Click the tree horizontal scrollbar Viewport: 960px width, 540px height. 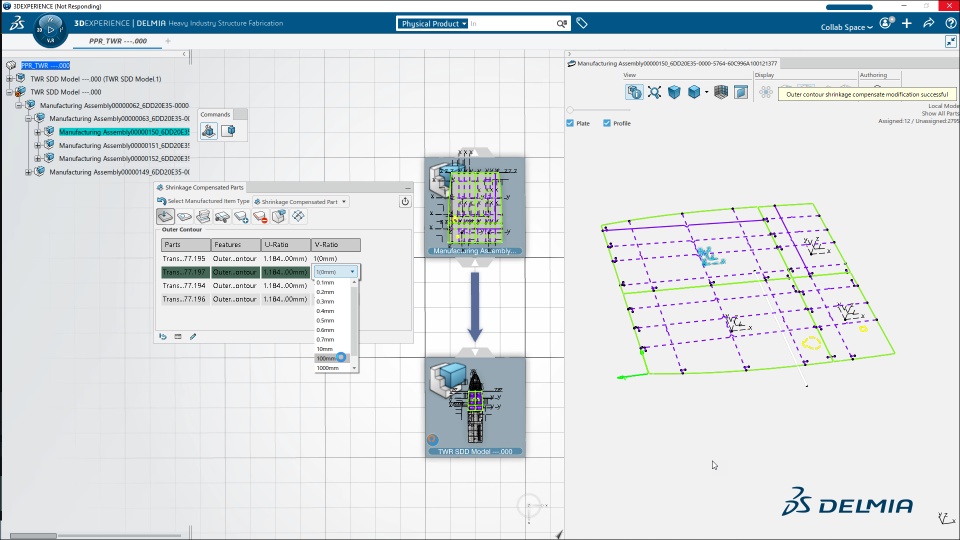pos(34,536)
